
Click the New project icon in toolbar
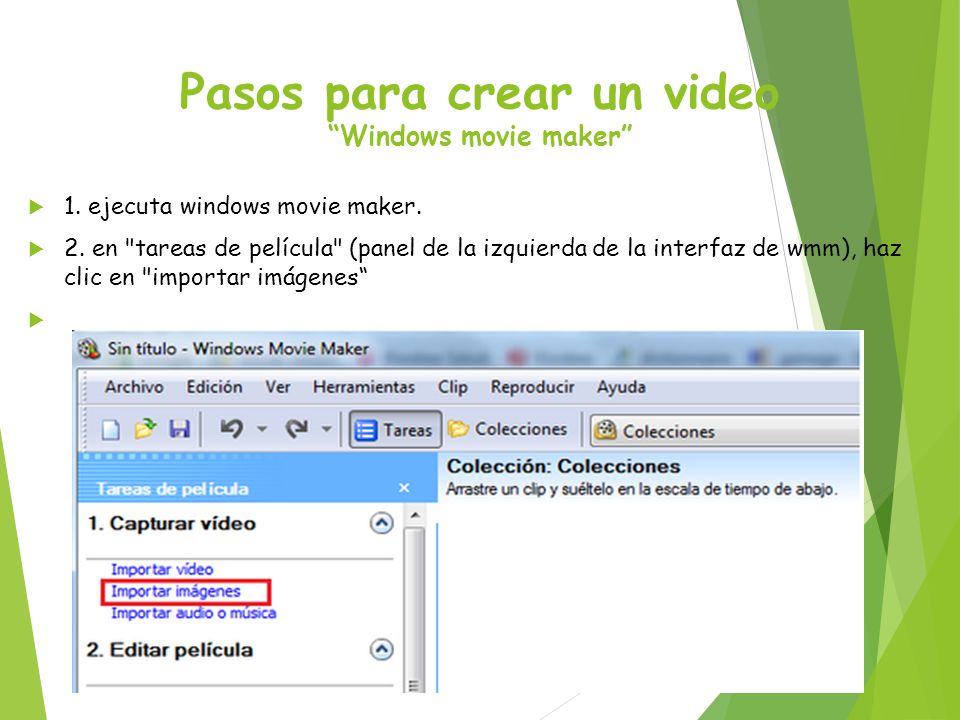(111, 429)
